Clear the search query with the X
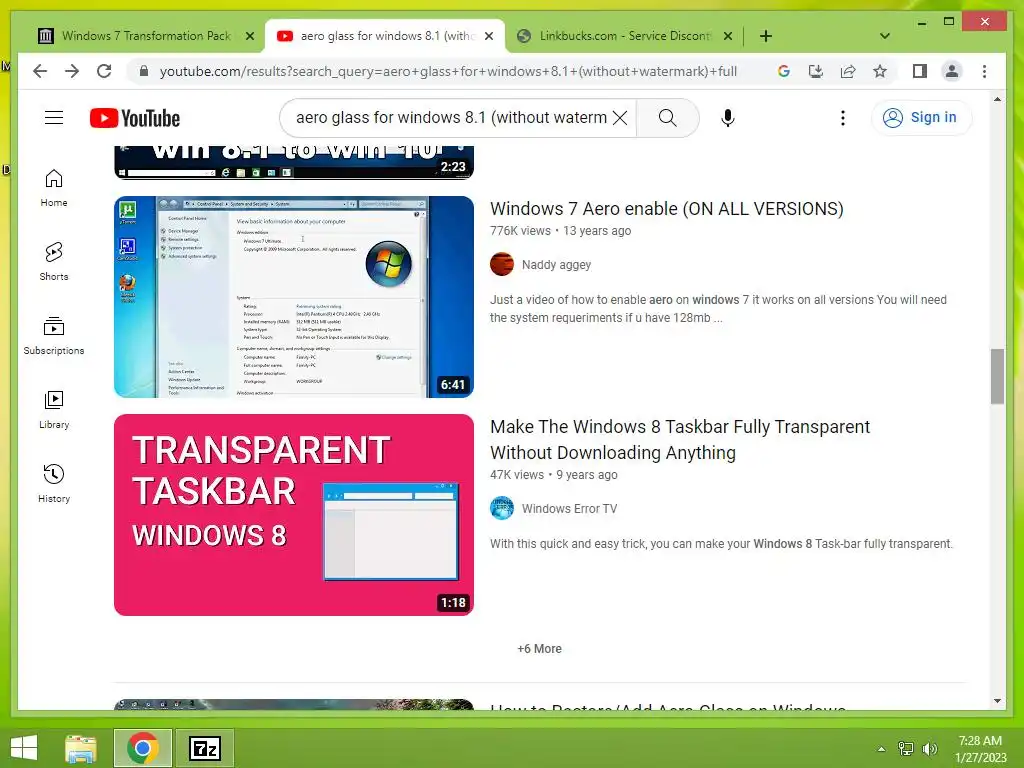 [x=620, y=118]
